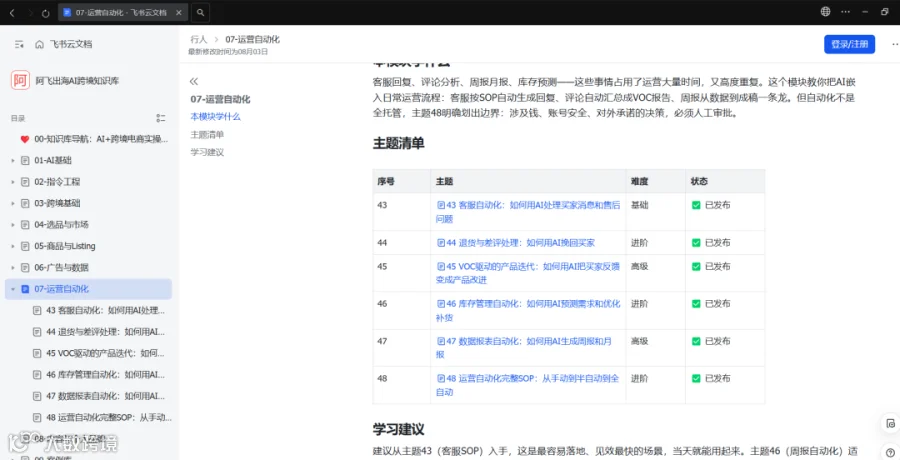Collapse outline with double-chevron icon
Image resolution: width=900 pixels, height=460 pixels.
point(194,82)
